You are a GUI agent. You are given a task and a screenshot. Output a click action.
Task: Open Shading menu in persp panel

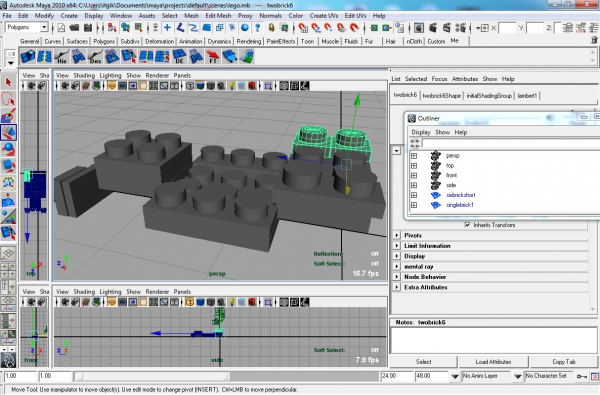84,75
